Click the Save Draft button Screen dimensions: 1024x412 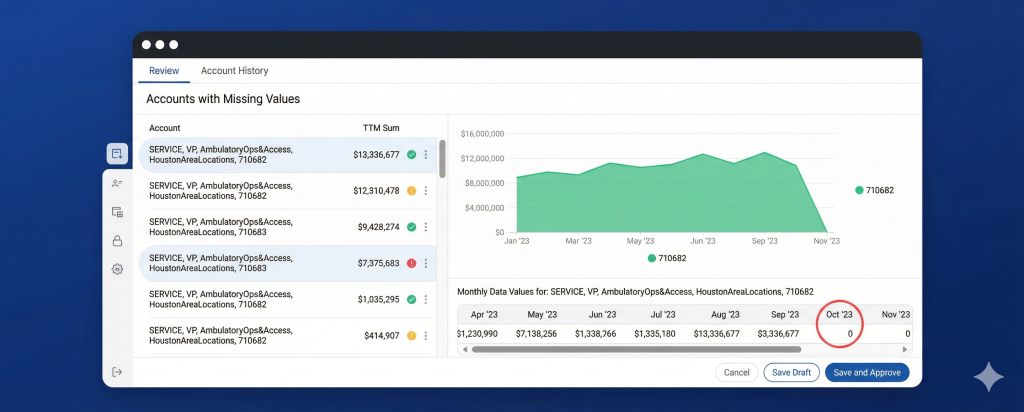[791, 372]
